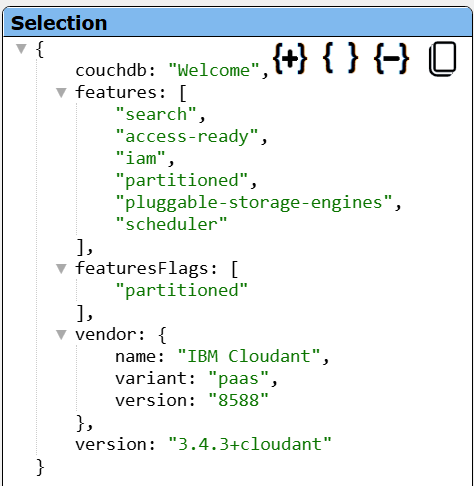Click the "search" feature entry

pyautogui.click(x=156, y=115)
